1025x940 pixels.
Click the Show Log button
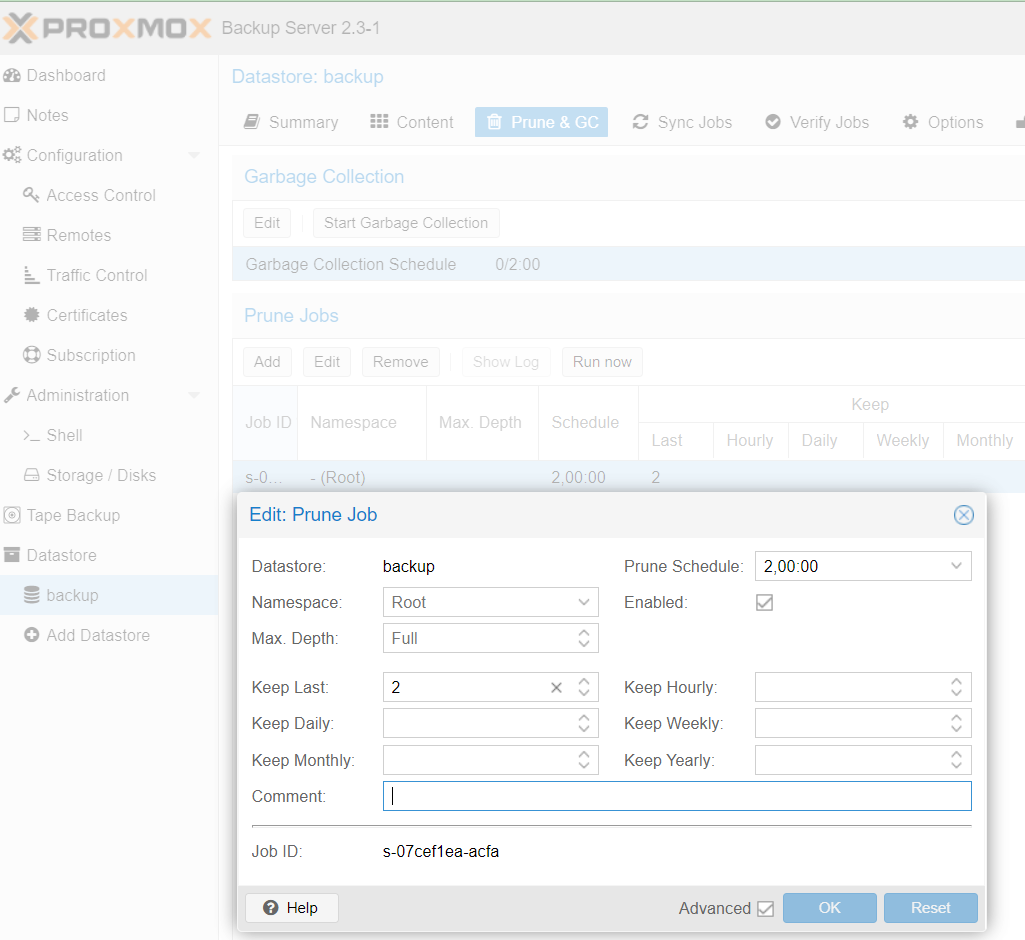[506, 362]
